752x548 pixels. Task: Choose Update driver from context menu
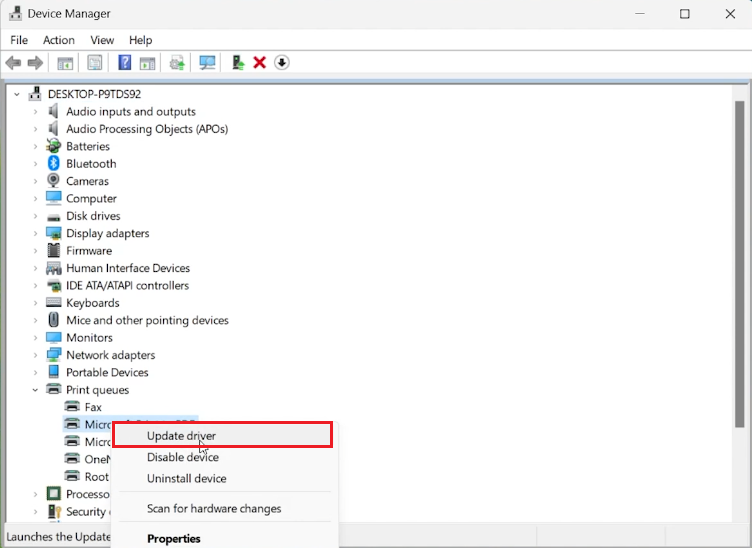click(x=181, y=436)
